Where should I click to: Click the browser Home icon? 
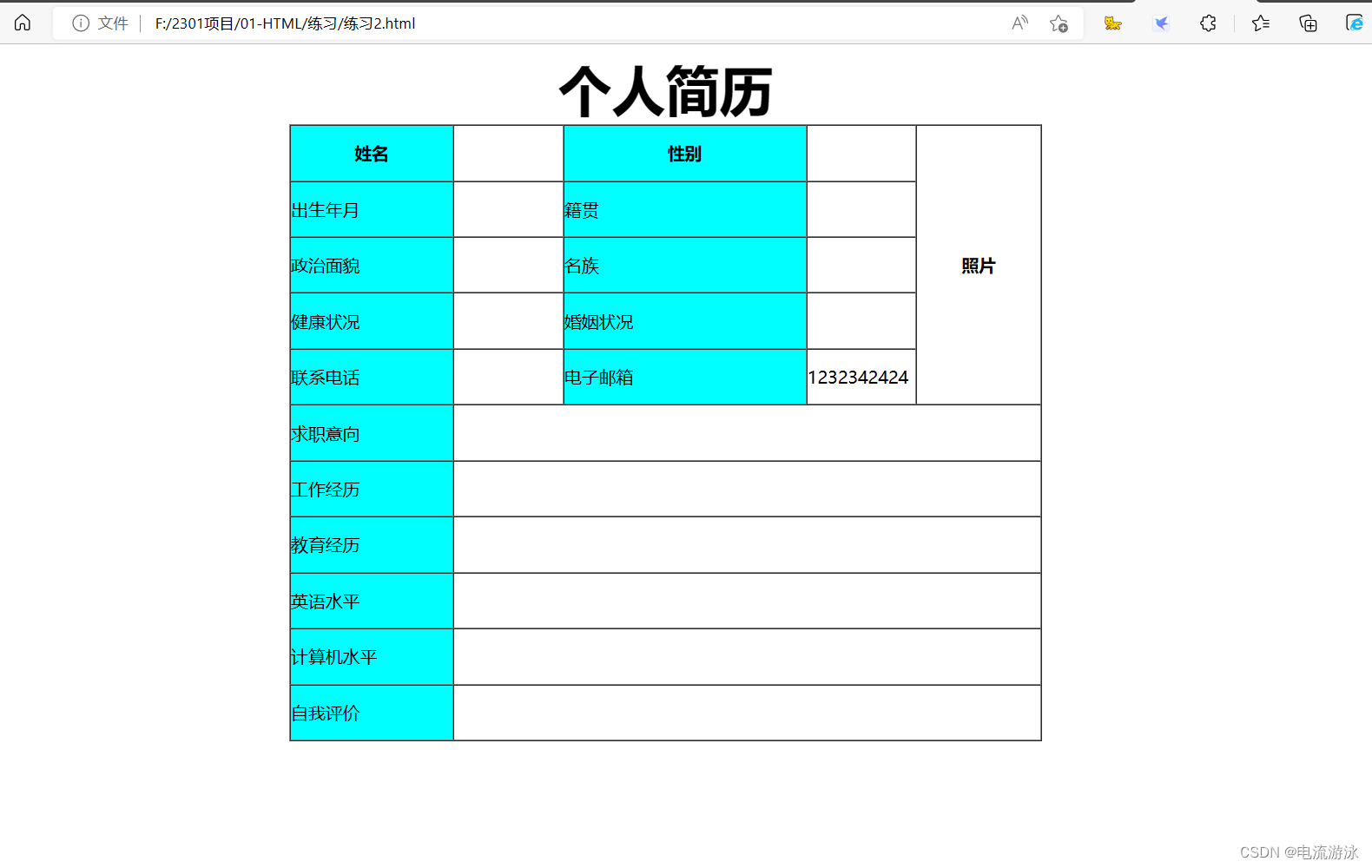(x=23, y=23)
